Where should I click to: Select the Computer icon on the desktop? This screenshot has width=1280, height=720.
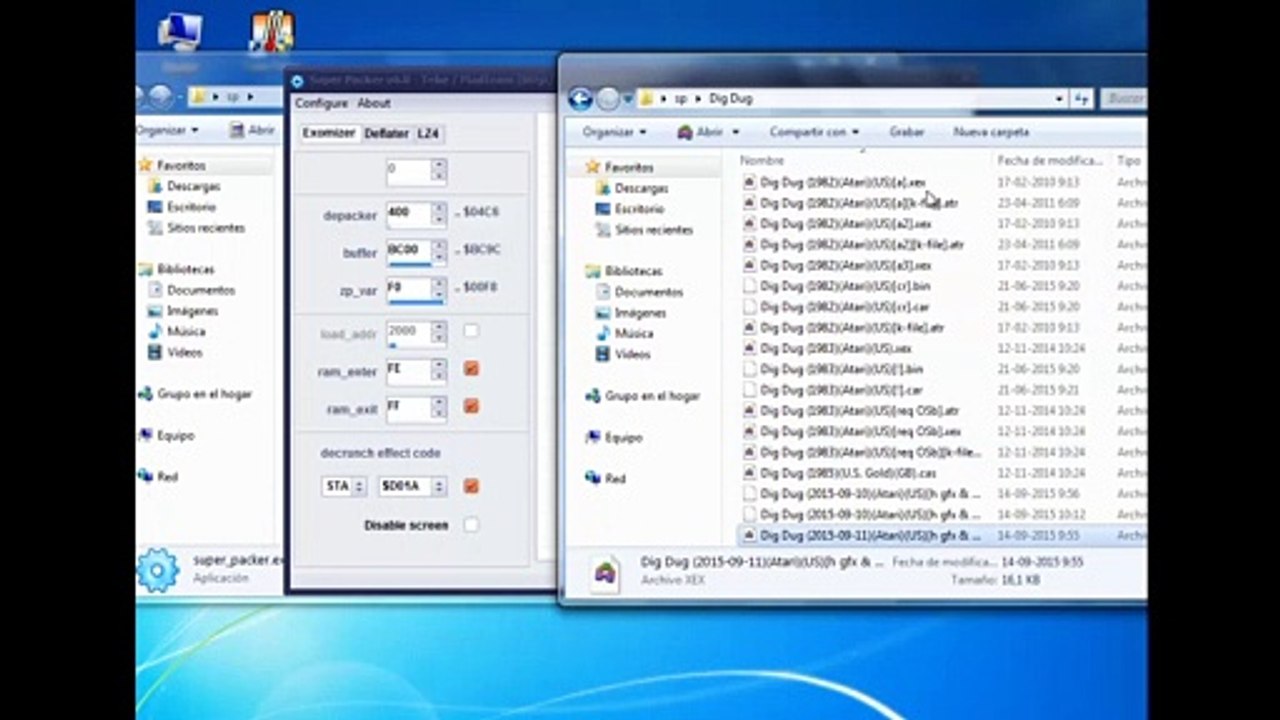click(181, 31)
